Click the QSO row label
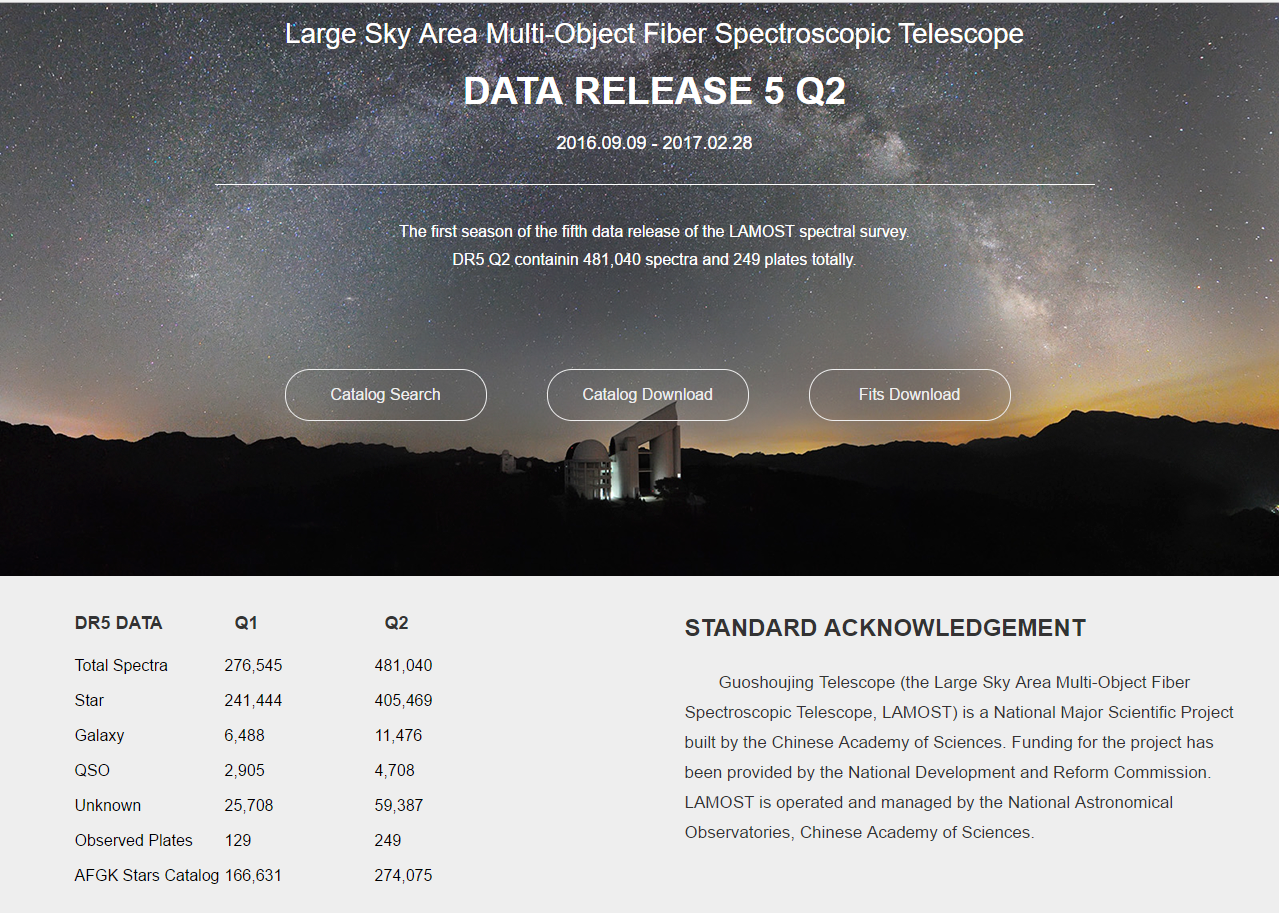Screen dimensions: 1279x913 (x=92, y=771)
